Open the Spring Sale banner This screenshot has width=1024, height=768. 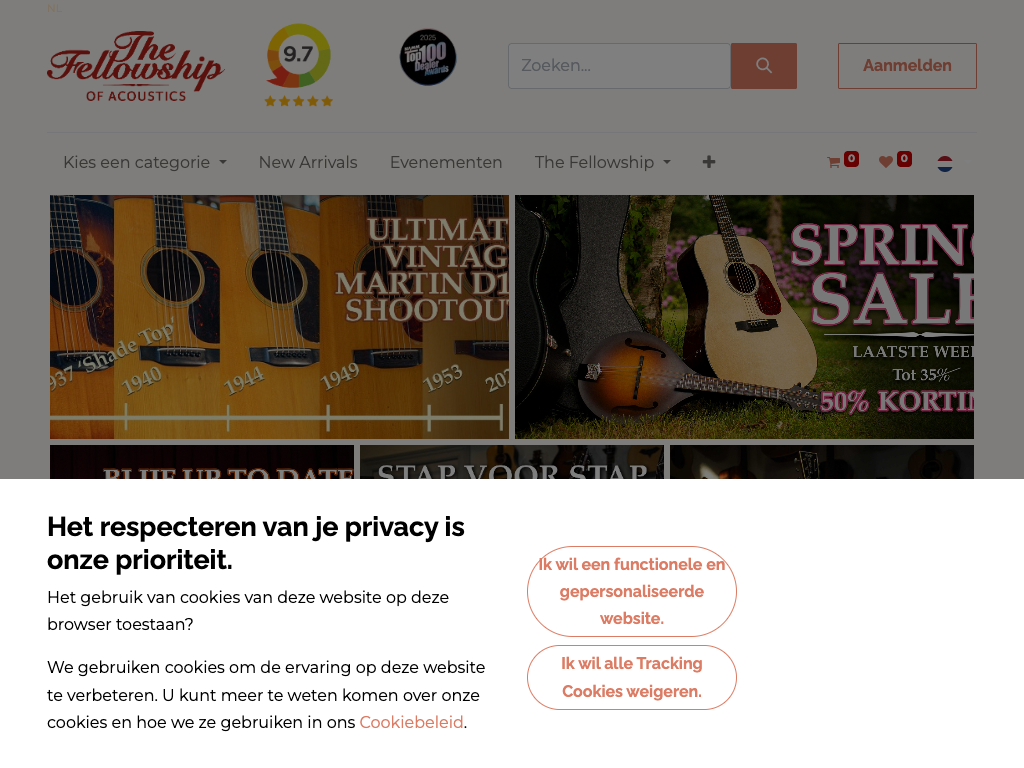coord(744,317)
